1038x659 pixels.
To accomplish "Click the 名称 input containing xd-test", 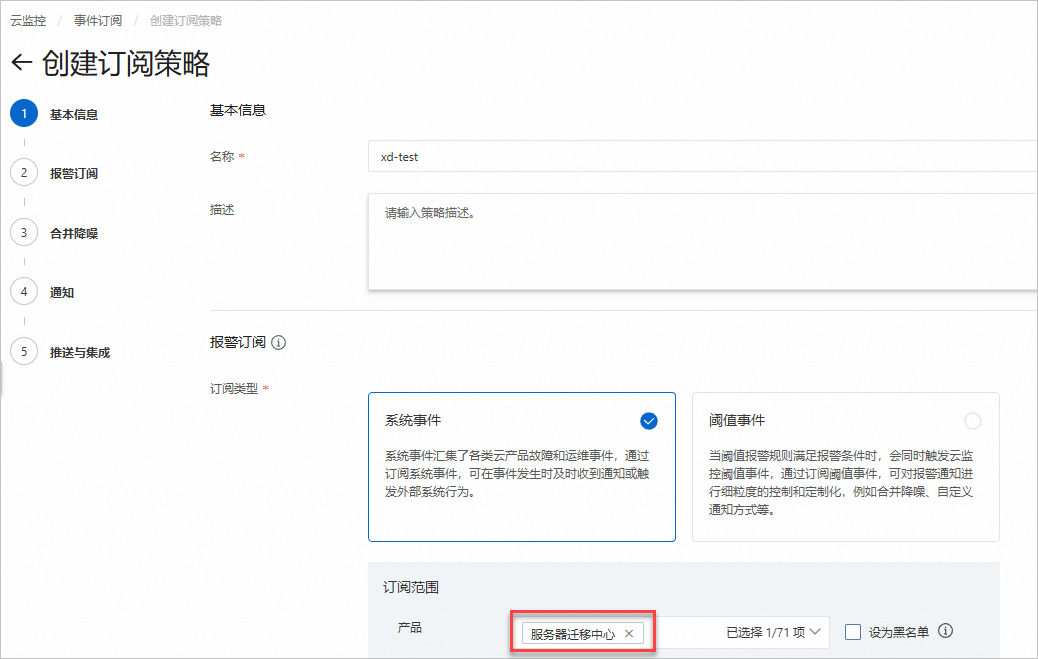I will click(702, 156).
